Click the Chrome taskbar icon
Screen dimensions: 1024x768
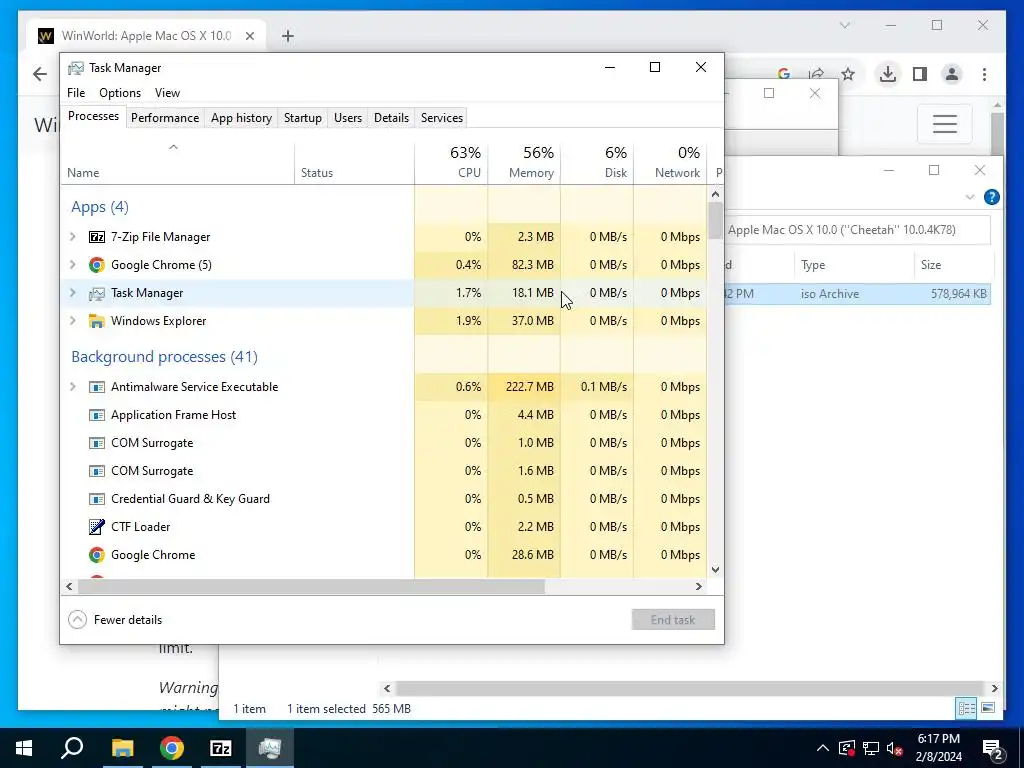point(172,748)
